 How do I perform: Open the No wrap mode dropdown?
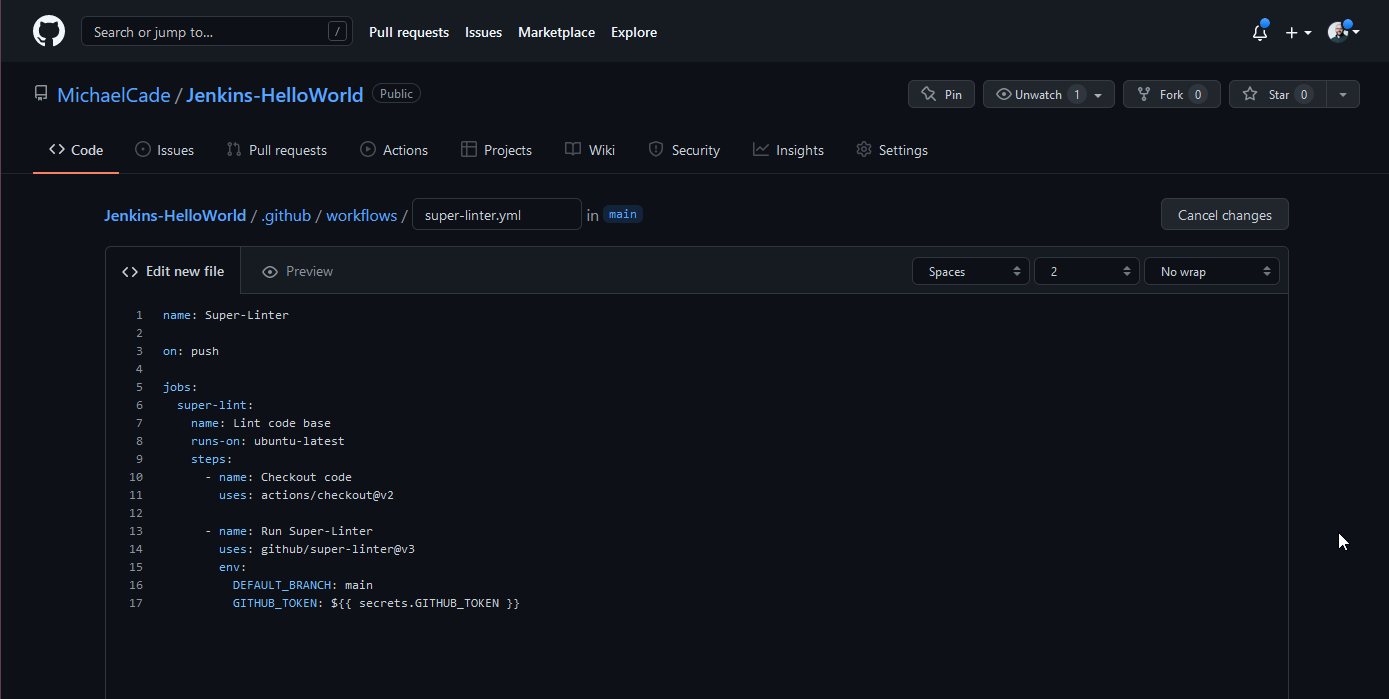[x=1211, y=272]
